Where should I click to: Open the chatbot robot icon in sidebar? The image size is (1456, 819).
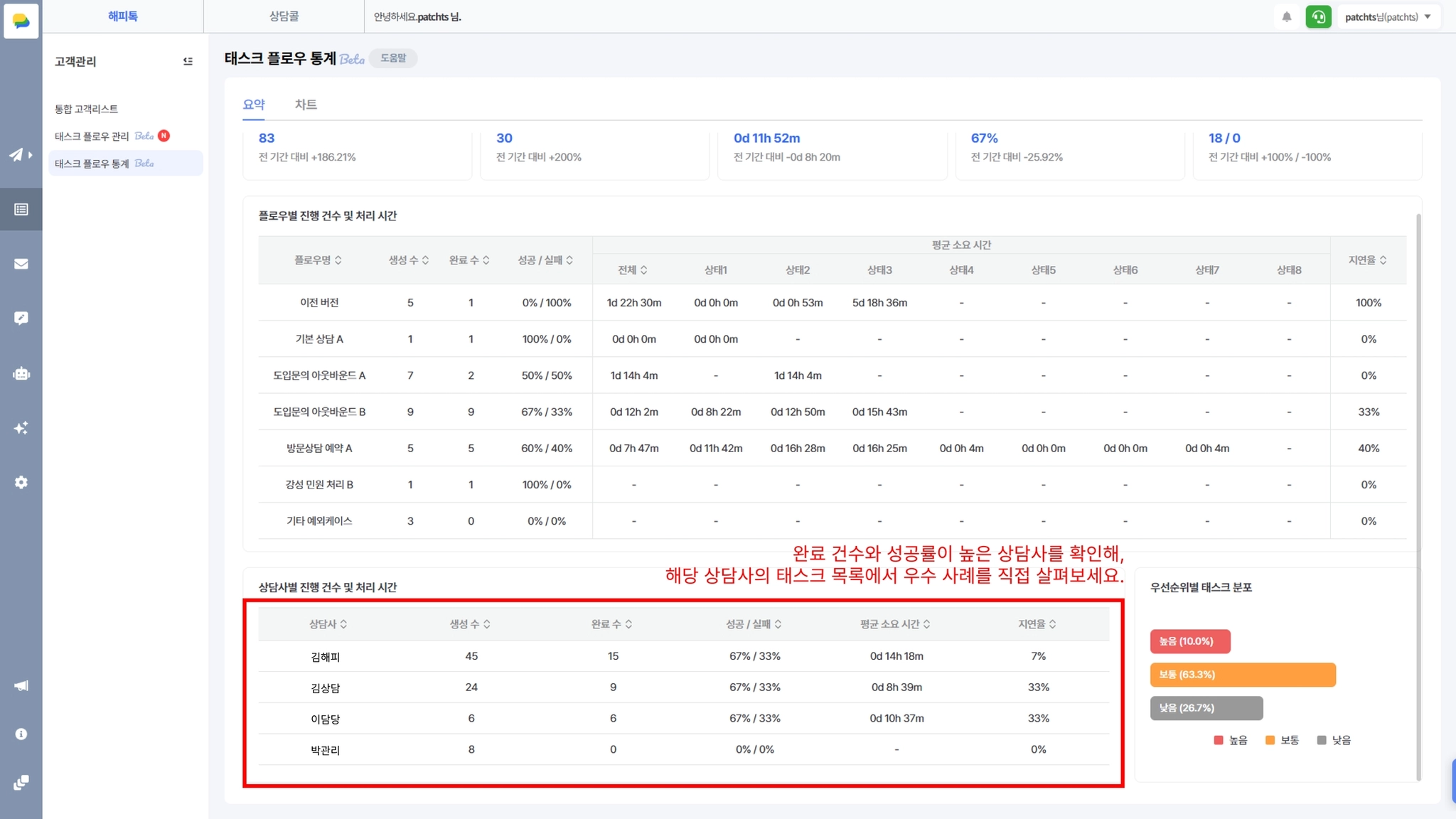[x=21, y=373]
